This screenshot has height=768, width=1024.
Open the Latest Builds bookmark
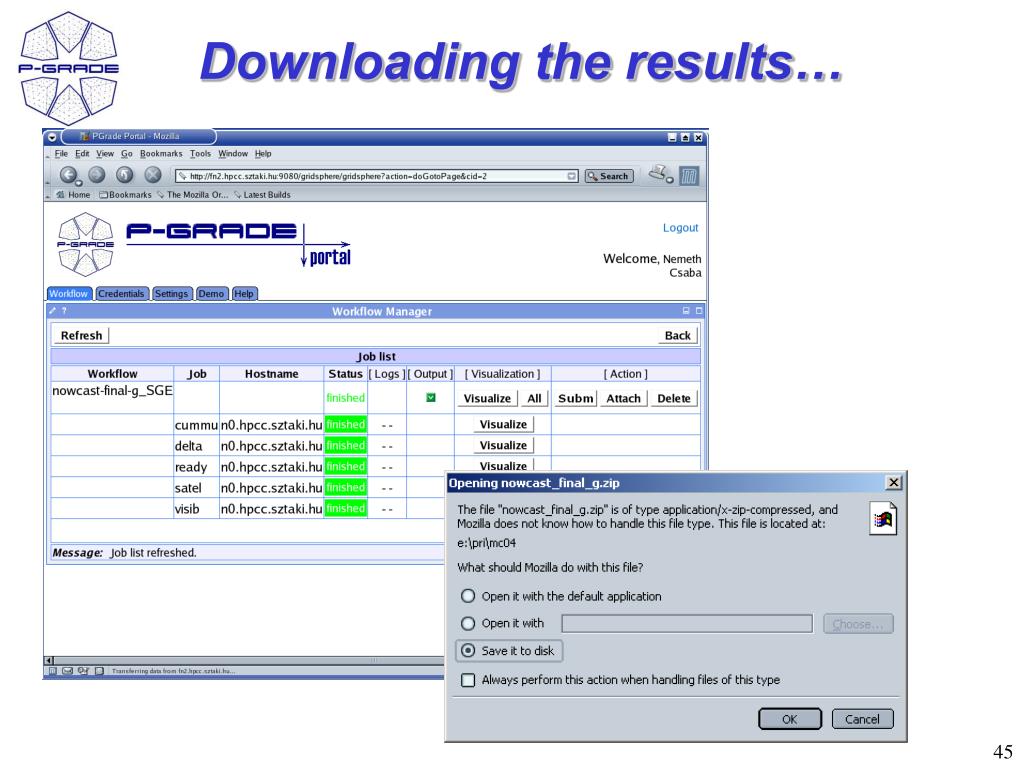tap(263, 195)
